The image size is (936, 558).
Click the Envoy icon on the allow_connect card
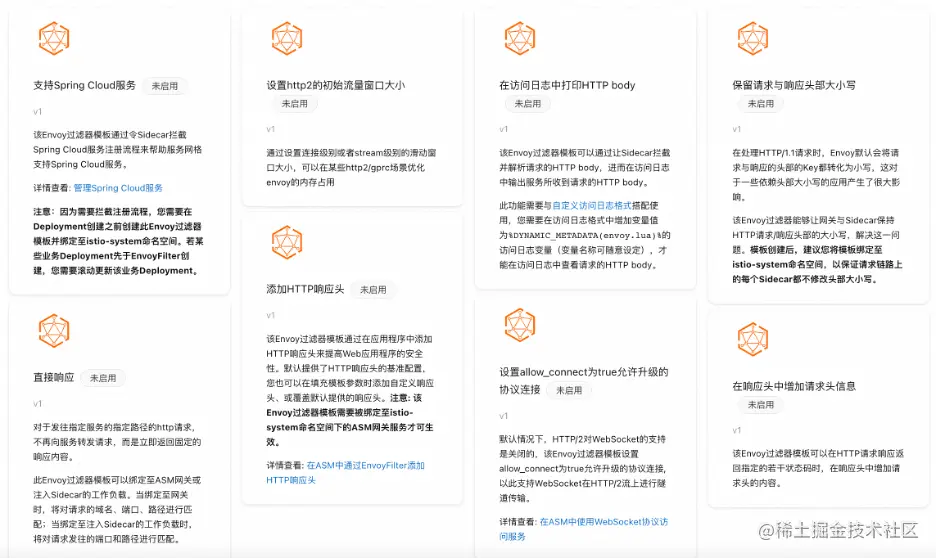pos(520,325)
